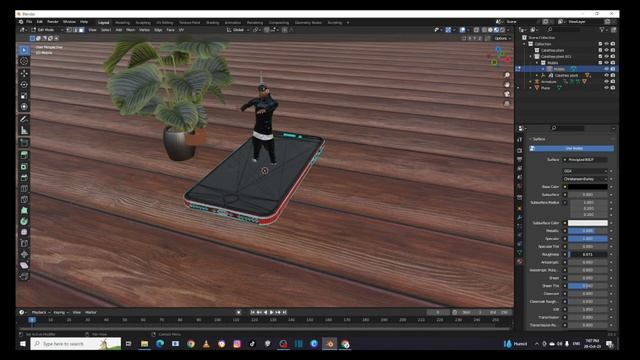The width and height of the screenshot is (640, 360).
Task: Click the Windows taskbar search box
Action: [76, 344]
